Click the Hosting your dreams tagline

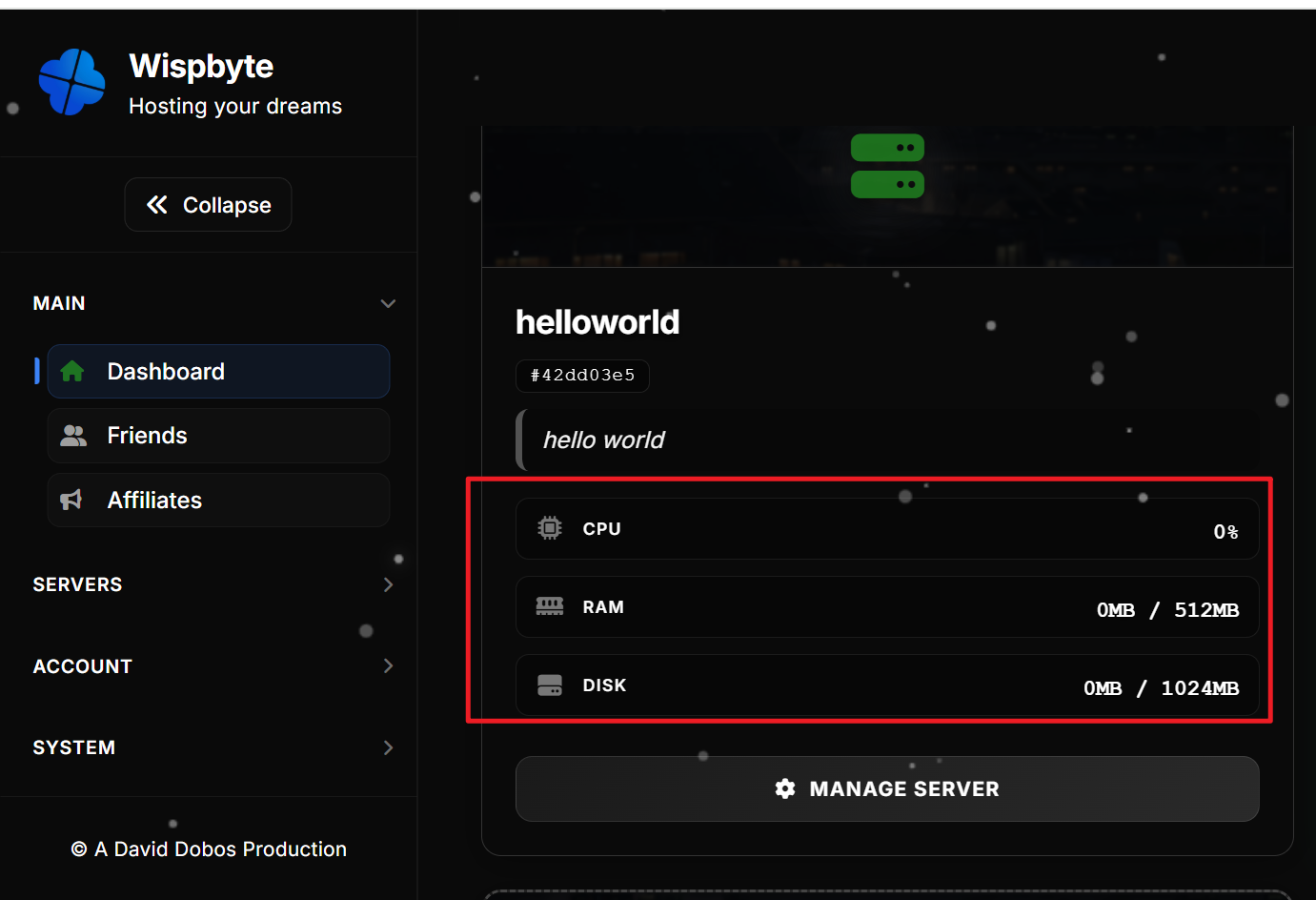(235, 106)
